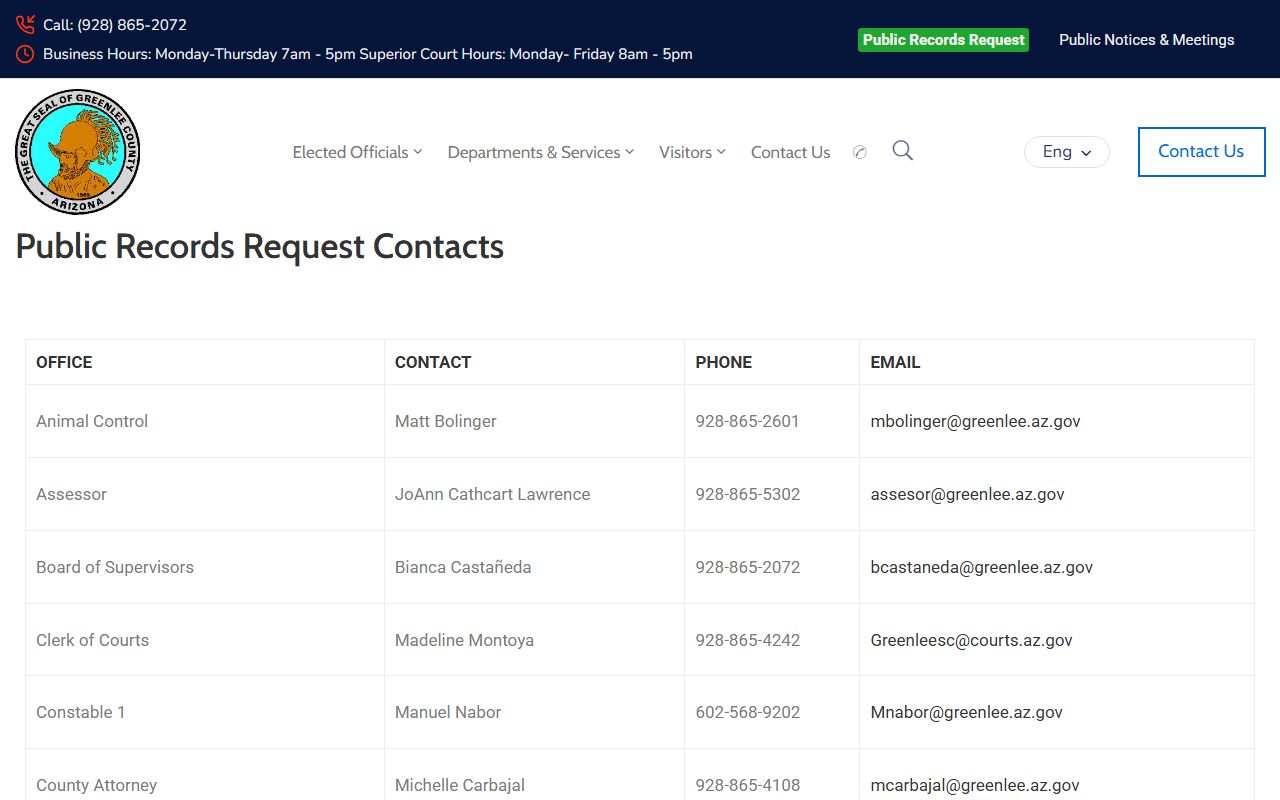The image size is (1280, 800).
Task: Open Public Notices & Meetings link
Action: tap(1146, 40)
